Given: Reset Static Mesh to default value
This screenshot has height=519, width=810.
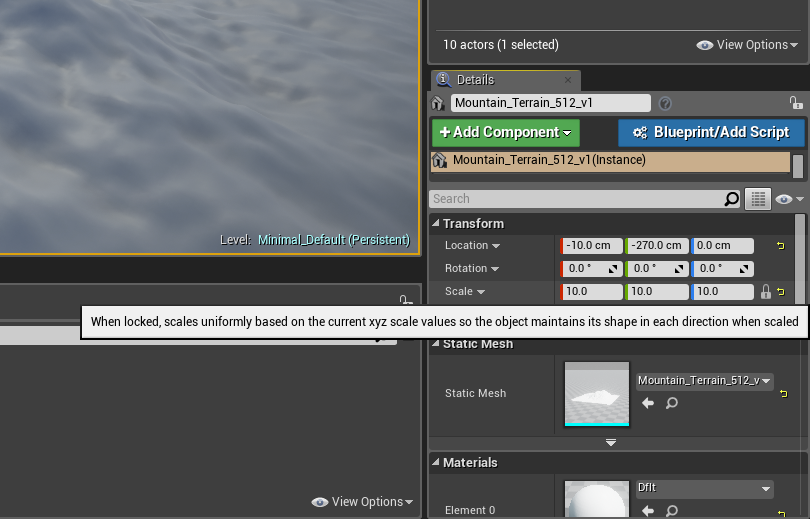Looking at the screenshot, I should point(784,394).
